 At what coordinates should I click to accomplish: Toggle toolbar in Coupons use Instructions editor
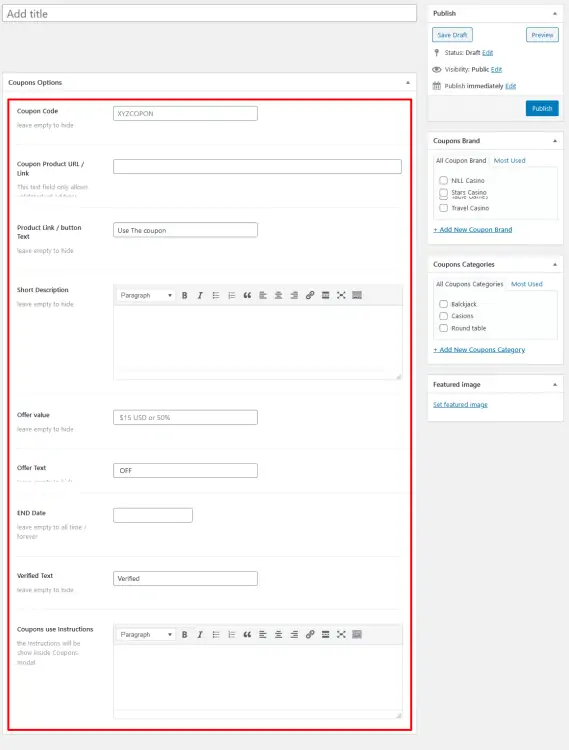(x=357, y=634)
